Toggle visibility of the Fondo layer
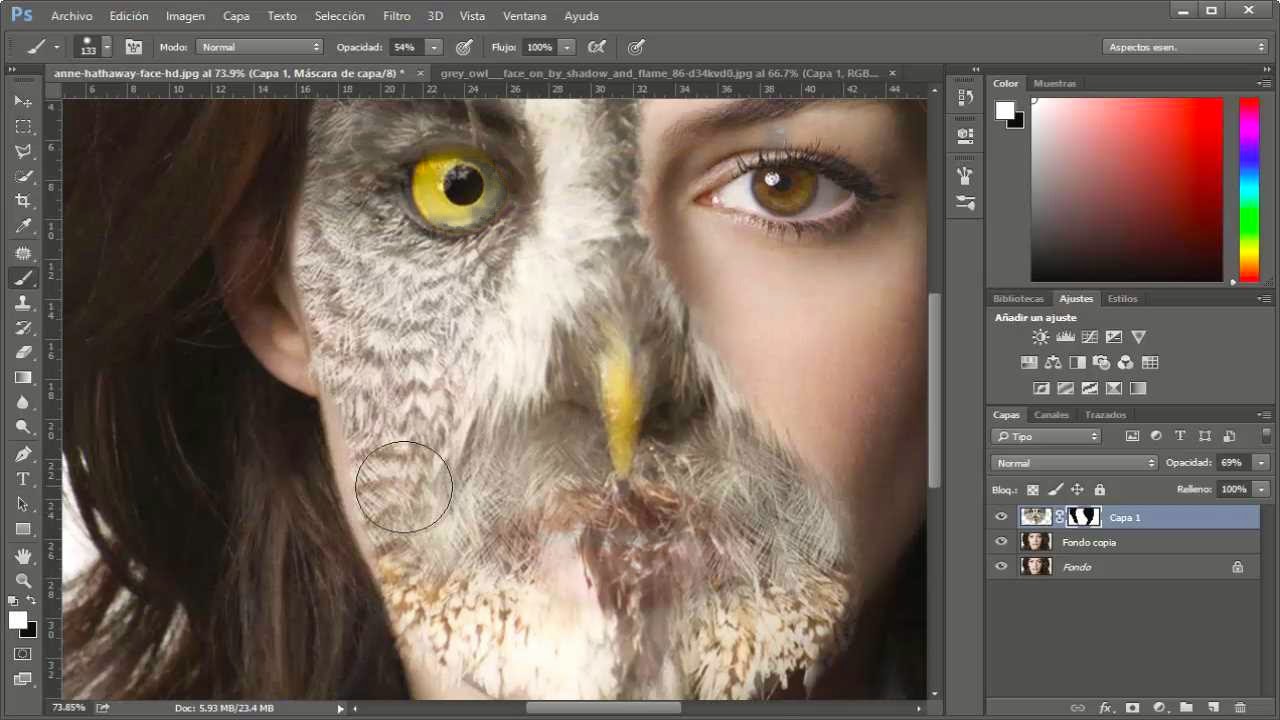The width and height of the screenshot is (1280, 720). coord(1001,567)
